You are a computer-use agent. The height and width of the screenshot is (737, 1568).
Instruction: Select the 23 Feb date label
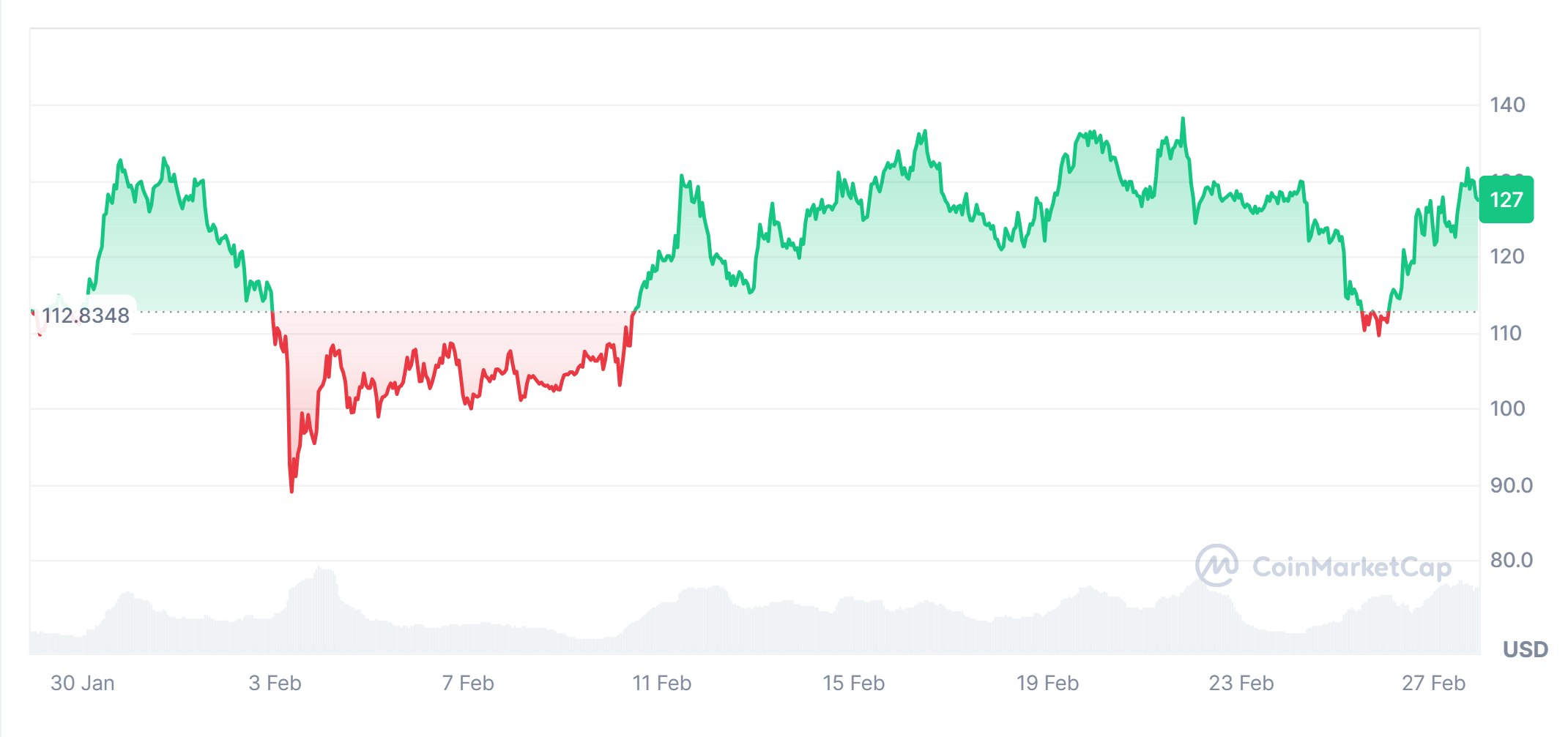[x=1241, y=683]
